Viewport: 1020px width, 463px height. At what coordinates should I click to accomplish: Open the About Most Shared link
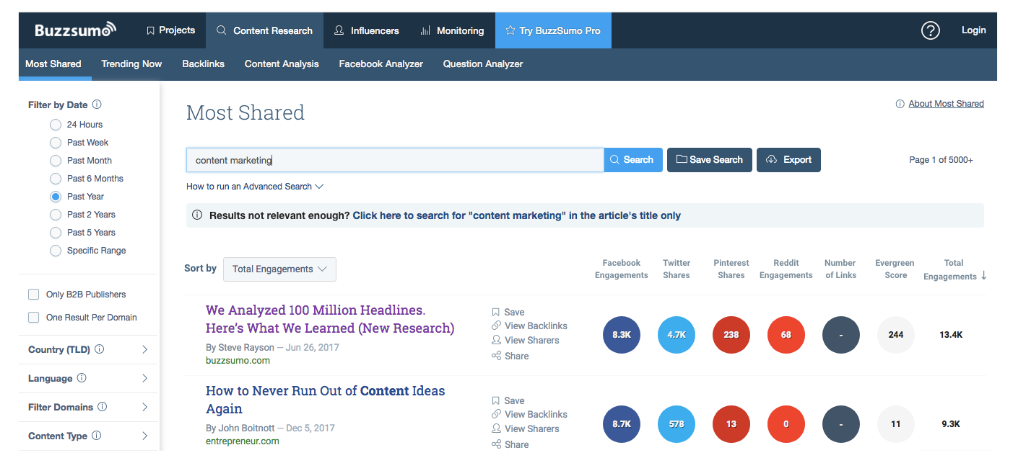point(946,103)
